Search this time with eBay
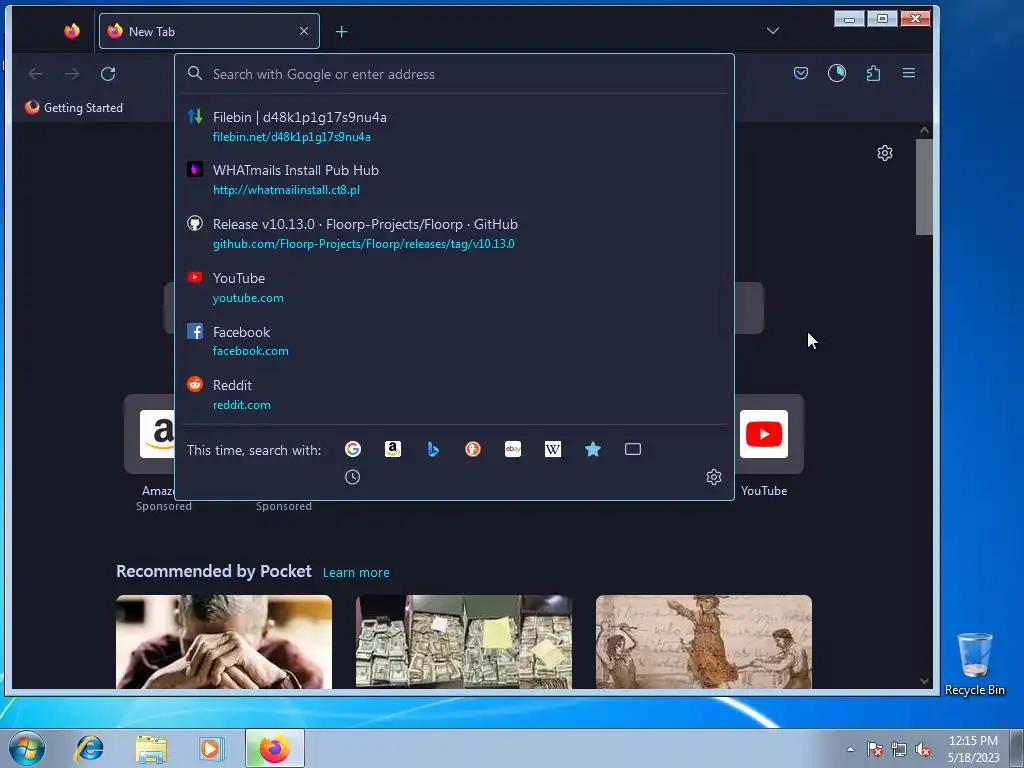The width and height of the screenshot is (1024, 768). [x=513, y=449]
